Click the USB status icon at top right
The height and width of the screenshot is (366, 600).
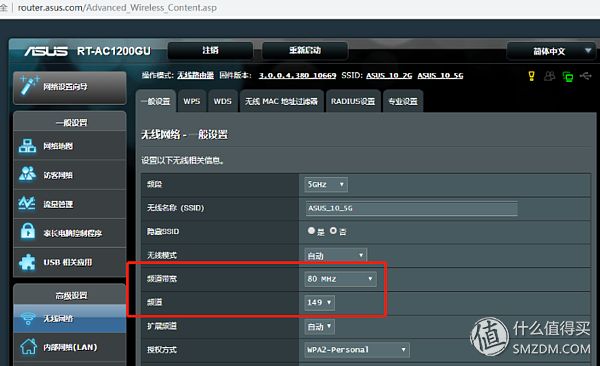click(x=585, y=76)
